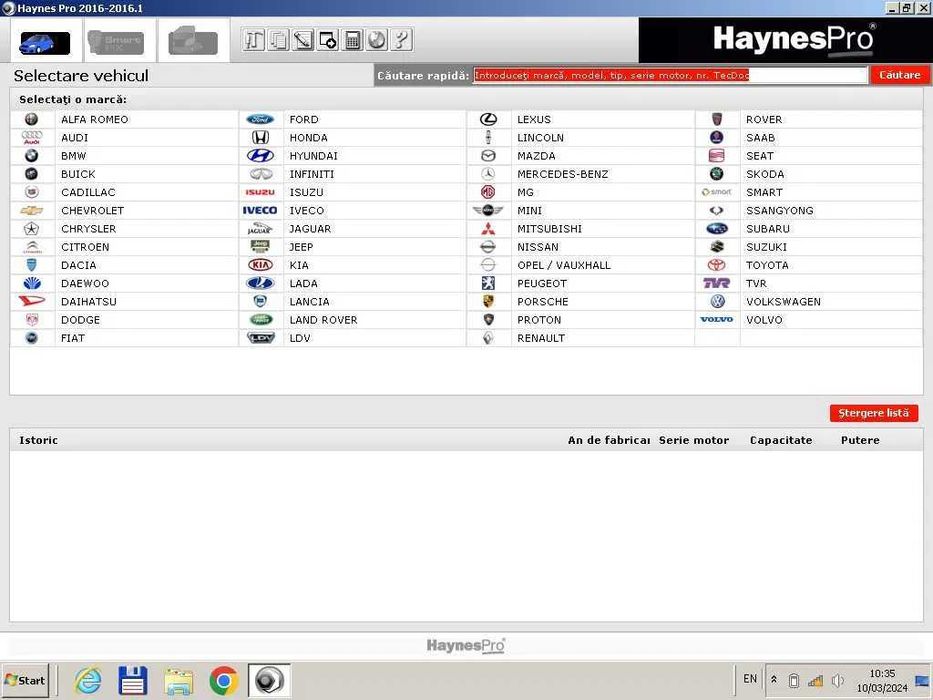Open the blue car vehicle tab

(45, 42)
